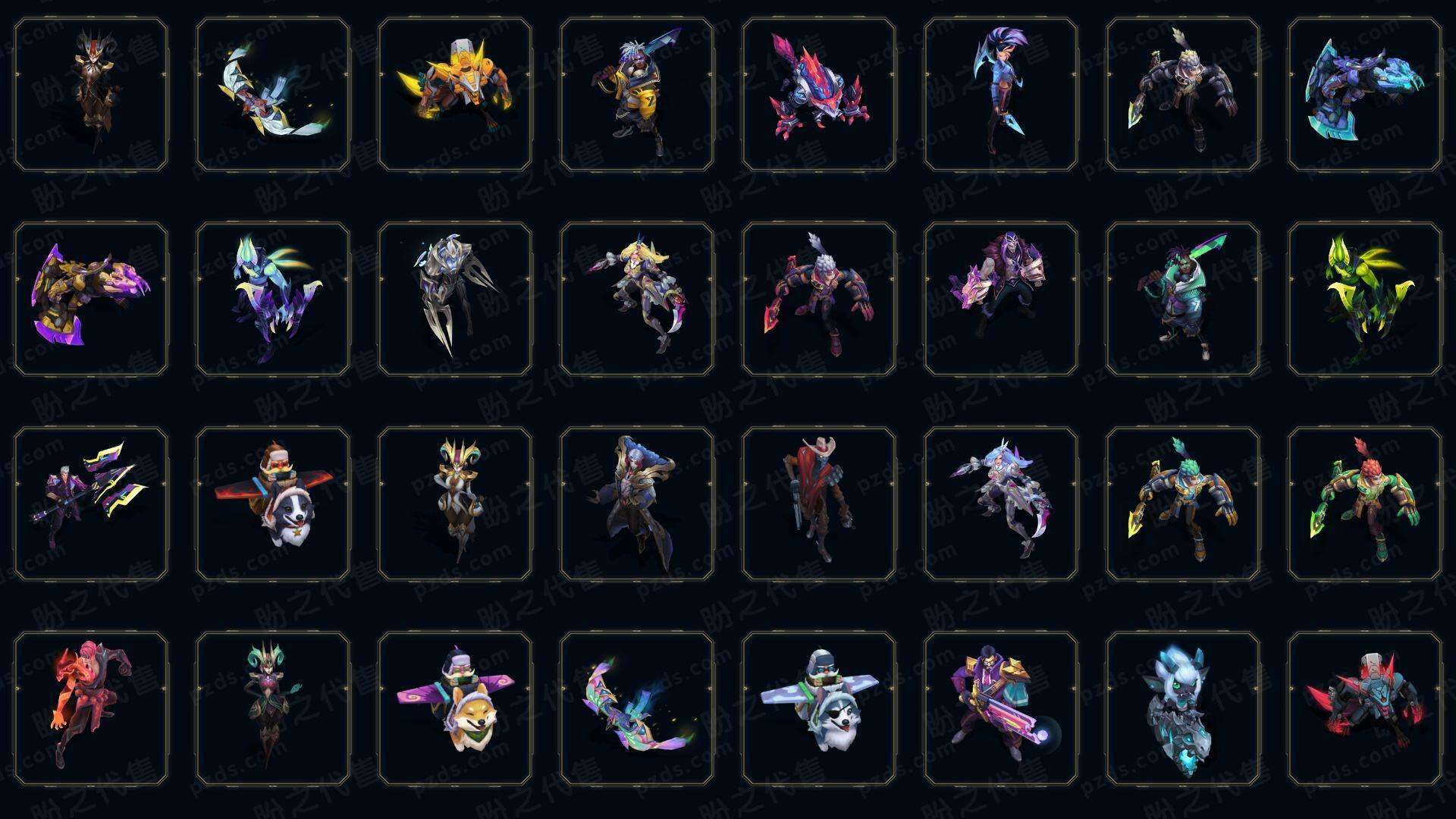Open the Shiba dog with purple plane tile
The width and height of the screenshot is (1456, 819).
455,708
